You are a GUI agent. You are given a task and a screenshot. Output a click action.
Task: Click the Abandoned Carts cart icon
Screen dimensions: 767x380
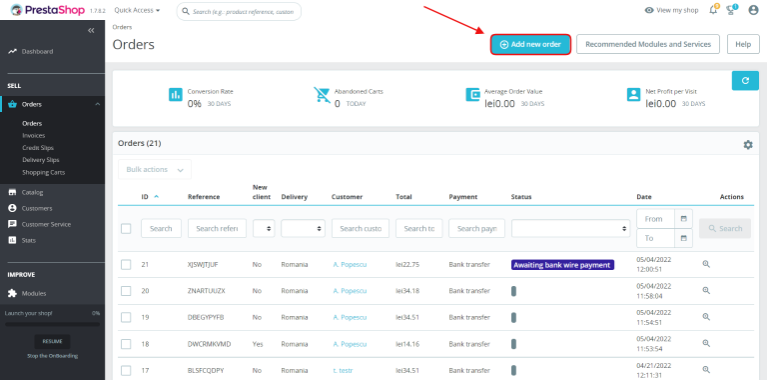point(322,95)
